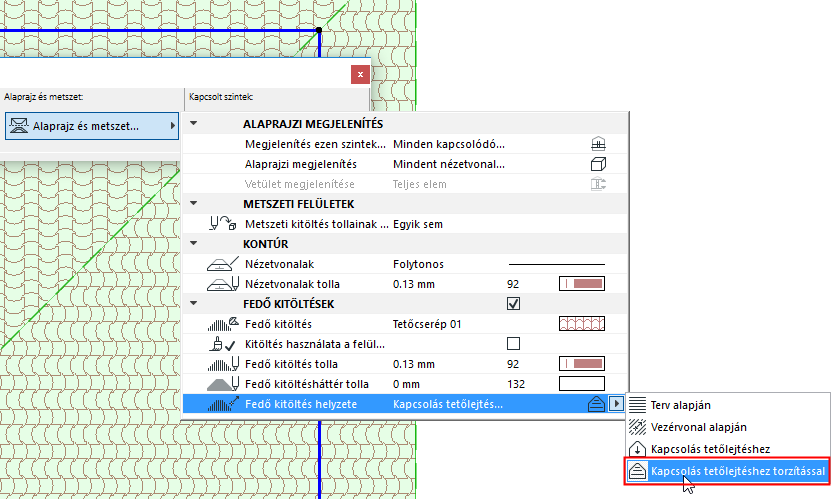Collapse the Fedő kitöltések section
This screenshot has width=832, height=499.
(194, 303)
